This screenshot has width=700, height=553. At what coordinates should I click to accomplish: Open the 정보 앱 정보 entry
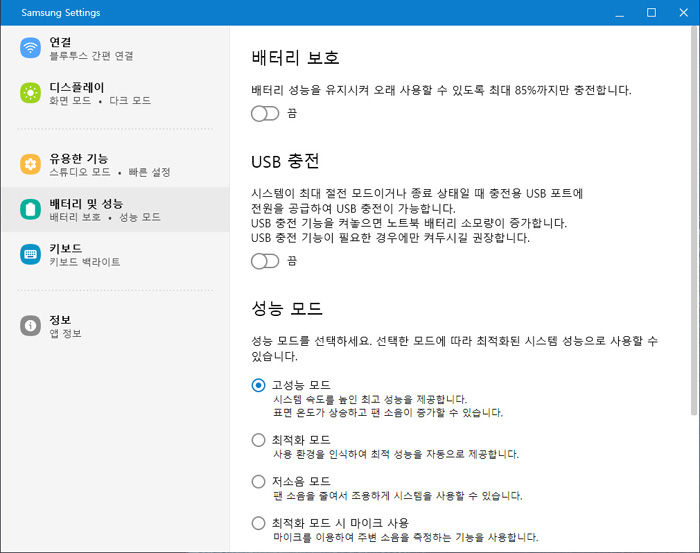point(115,326)
